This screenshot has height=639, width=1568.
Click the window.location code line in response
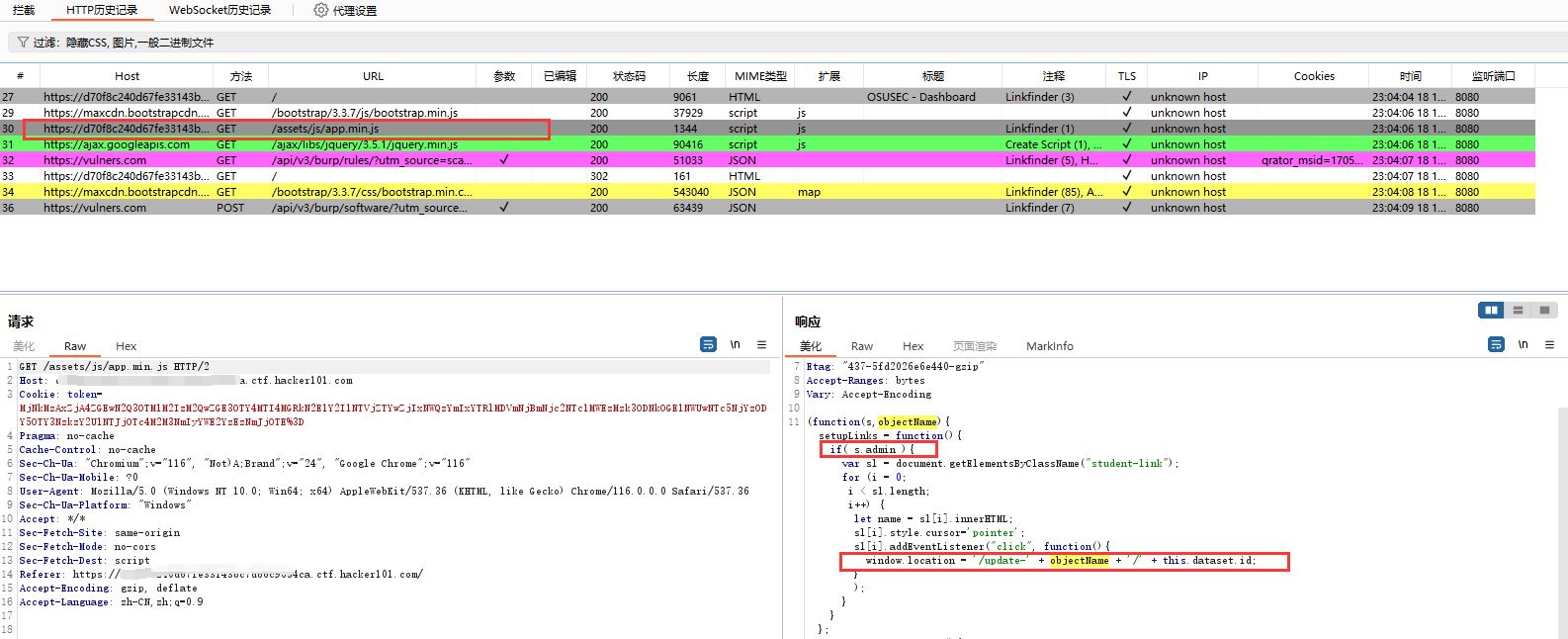point(1061,560)
